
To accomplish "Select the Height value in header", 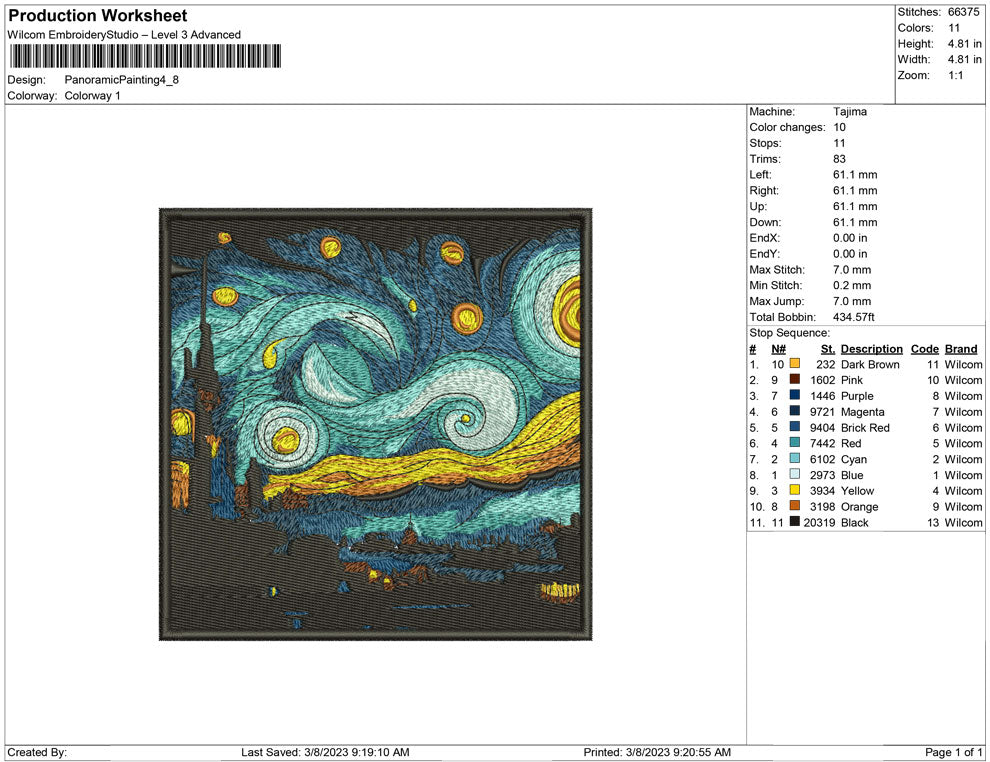I will pos(964,44).
